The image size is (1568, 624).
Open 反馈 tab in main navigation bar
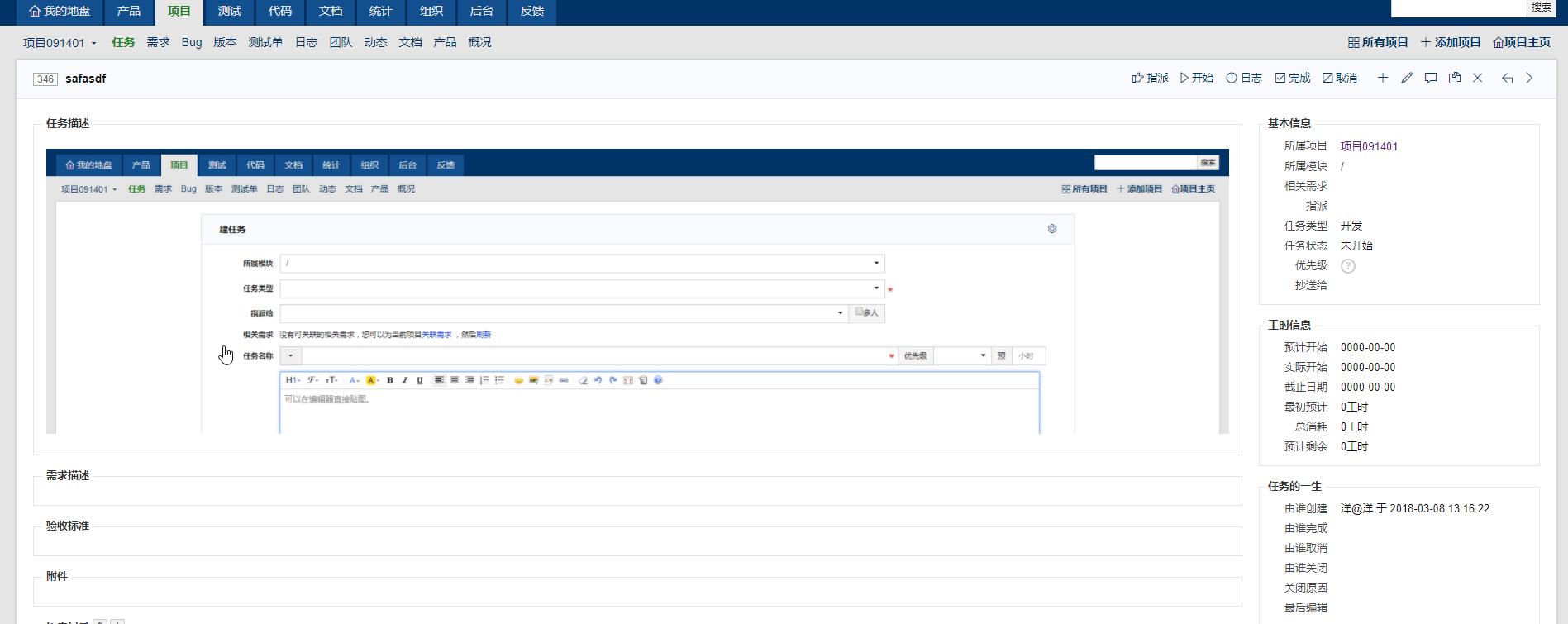[532, 12]
